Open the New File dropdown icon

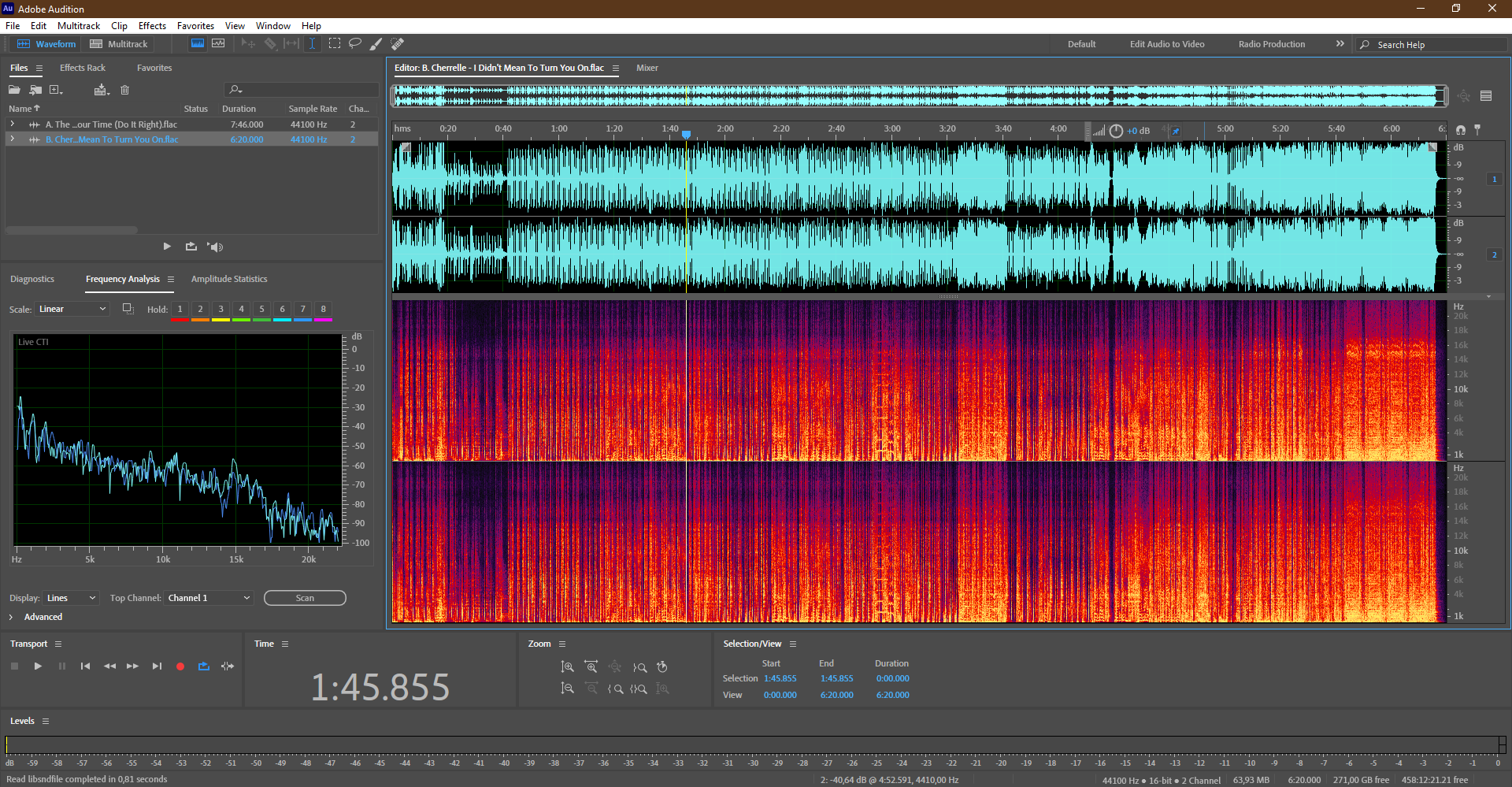pos(56,90)
